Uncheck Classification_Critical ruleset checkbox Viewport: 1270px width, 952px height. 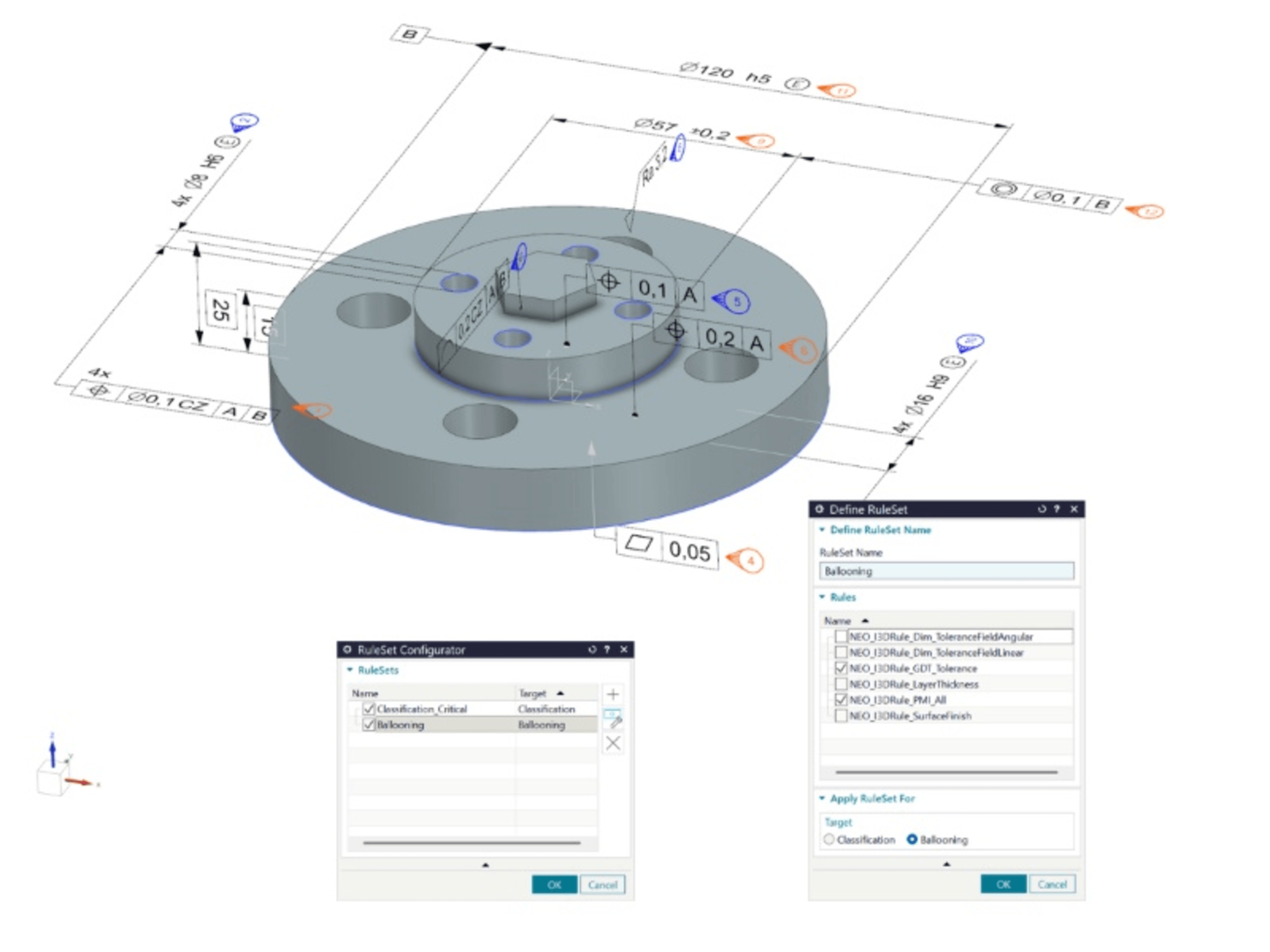(369, 709)
